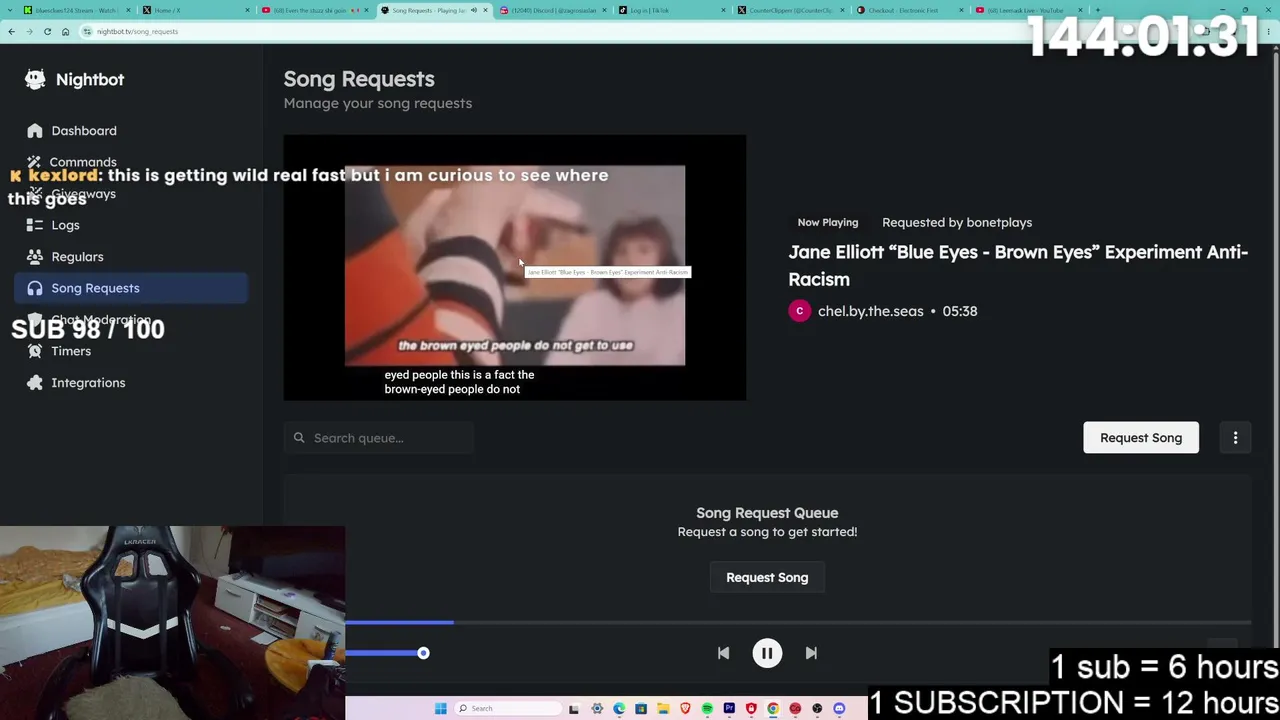Open Discord from the taskbar
The width and height of the screenshot is (1280, 720).
[x=839, y=709]
